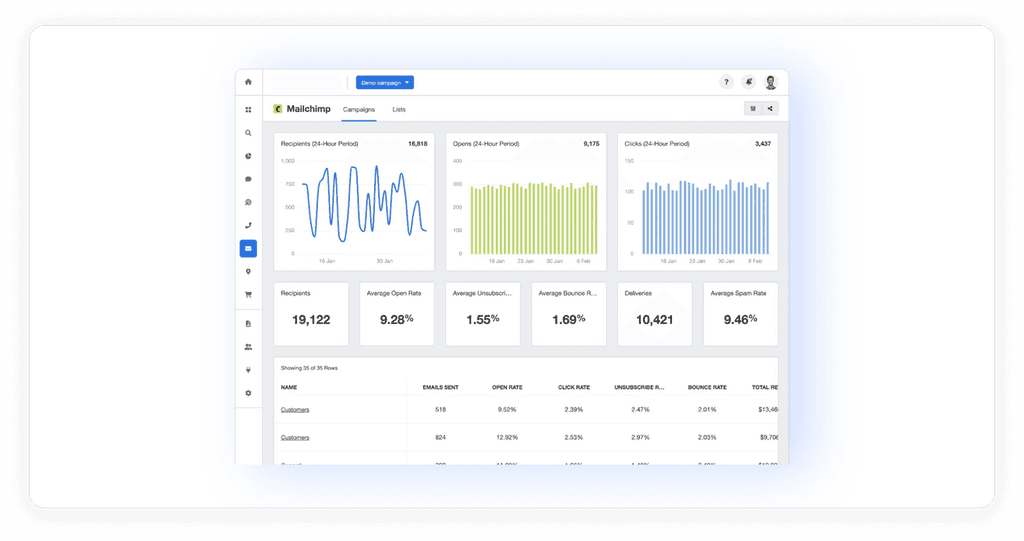Click the share icon button
The width and height of the screenshot is (1024, 541).
(x=770, y=108)
